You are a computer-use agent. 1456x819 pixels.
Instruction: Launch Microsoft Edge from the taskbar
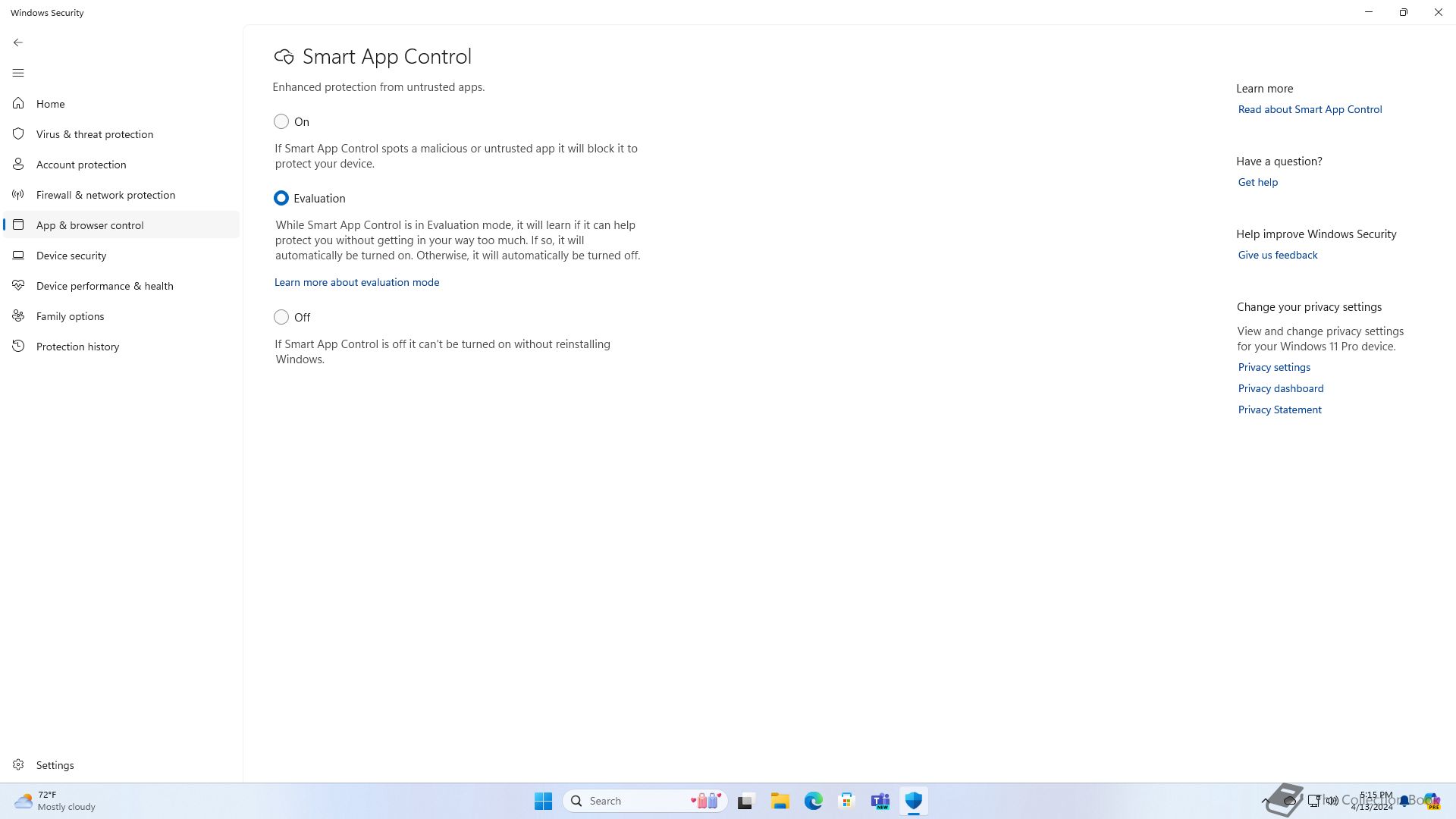(813, 801)
